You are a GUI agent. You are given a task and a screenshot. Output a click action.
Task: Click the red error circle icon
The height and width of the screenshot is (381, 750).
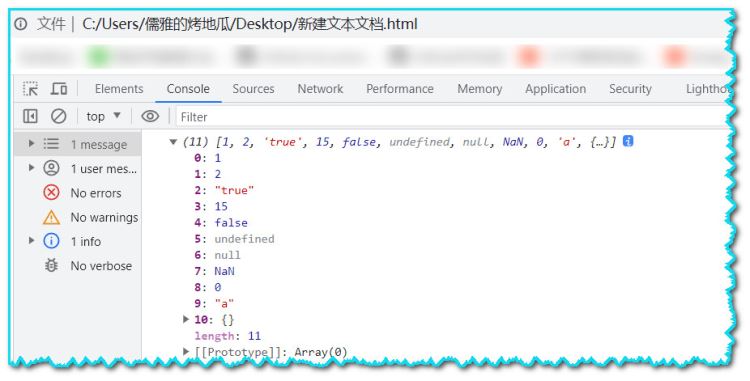coord(51,193)
